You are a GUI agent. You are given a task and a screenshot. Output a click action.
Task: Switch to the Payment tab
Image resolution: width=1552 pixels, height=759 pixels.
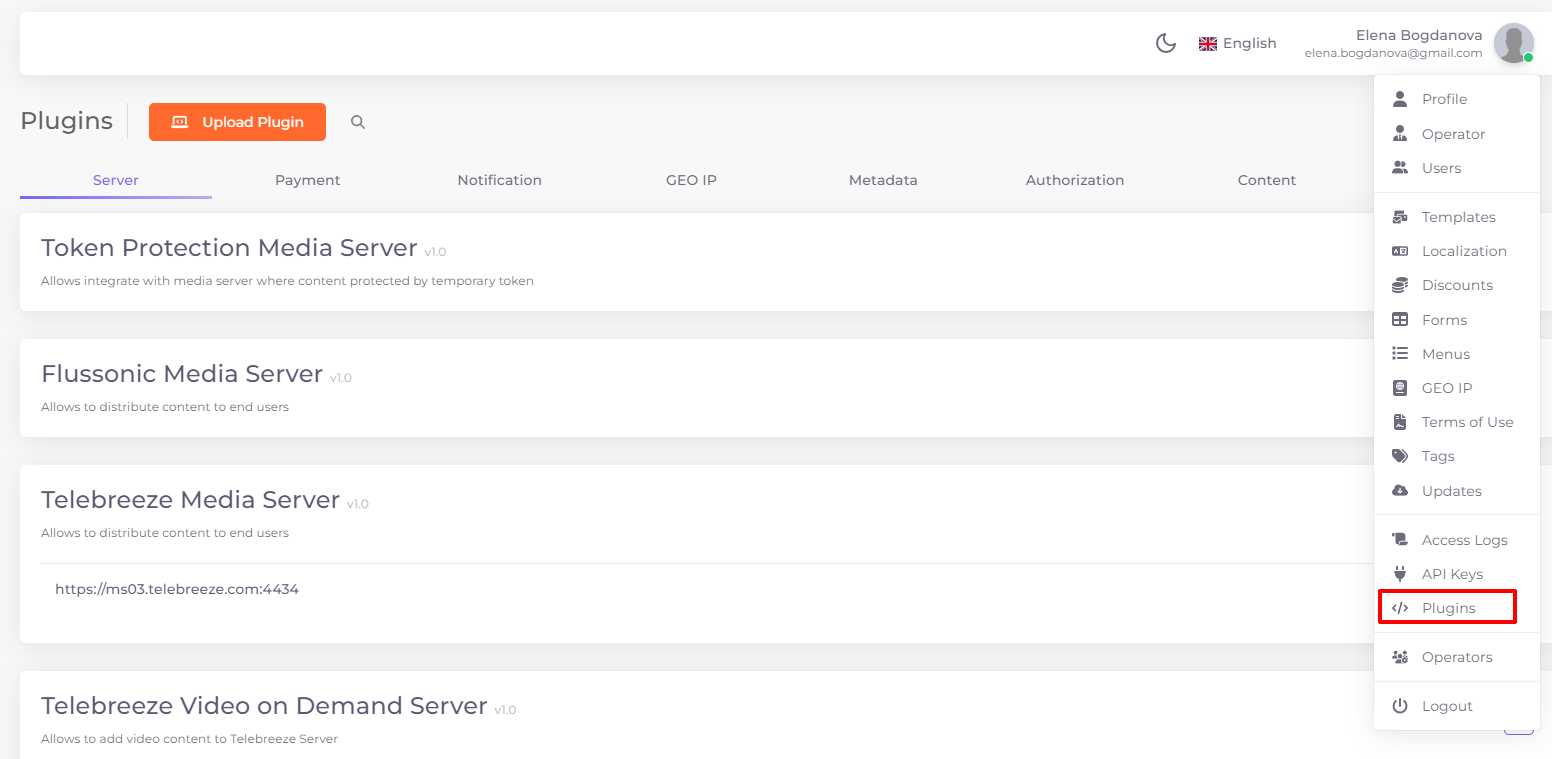coord(308,180)
